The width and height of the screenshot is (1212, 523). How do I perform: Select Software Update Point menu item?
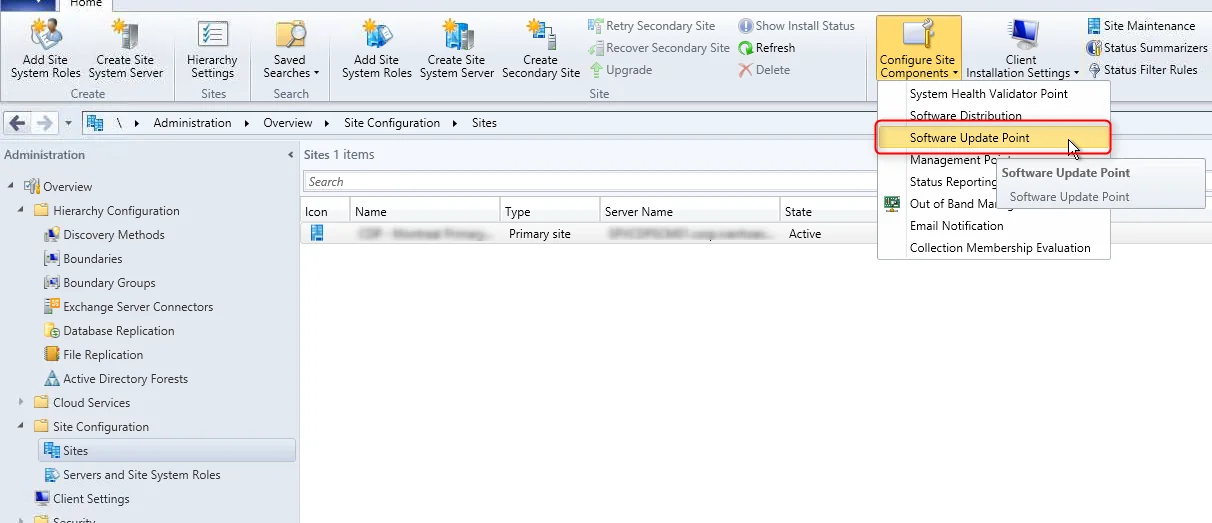point(994,138)
